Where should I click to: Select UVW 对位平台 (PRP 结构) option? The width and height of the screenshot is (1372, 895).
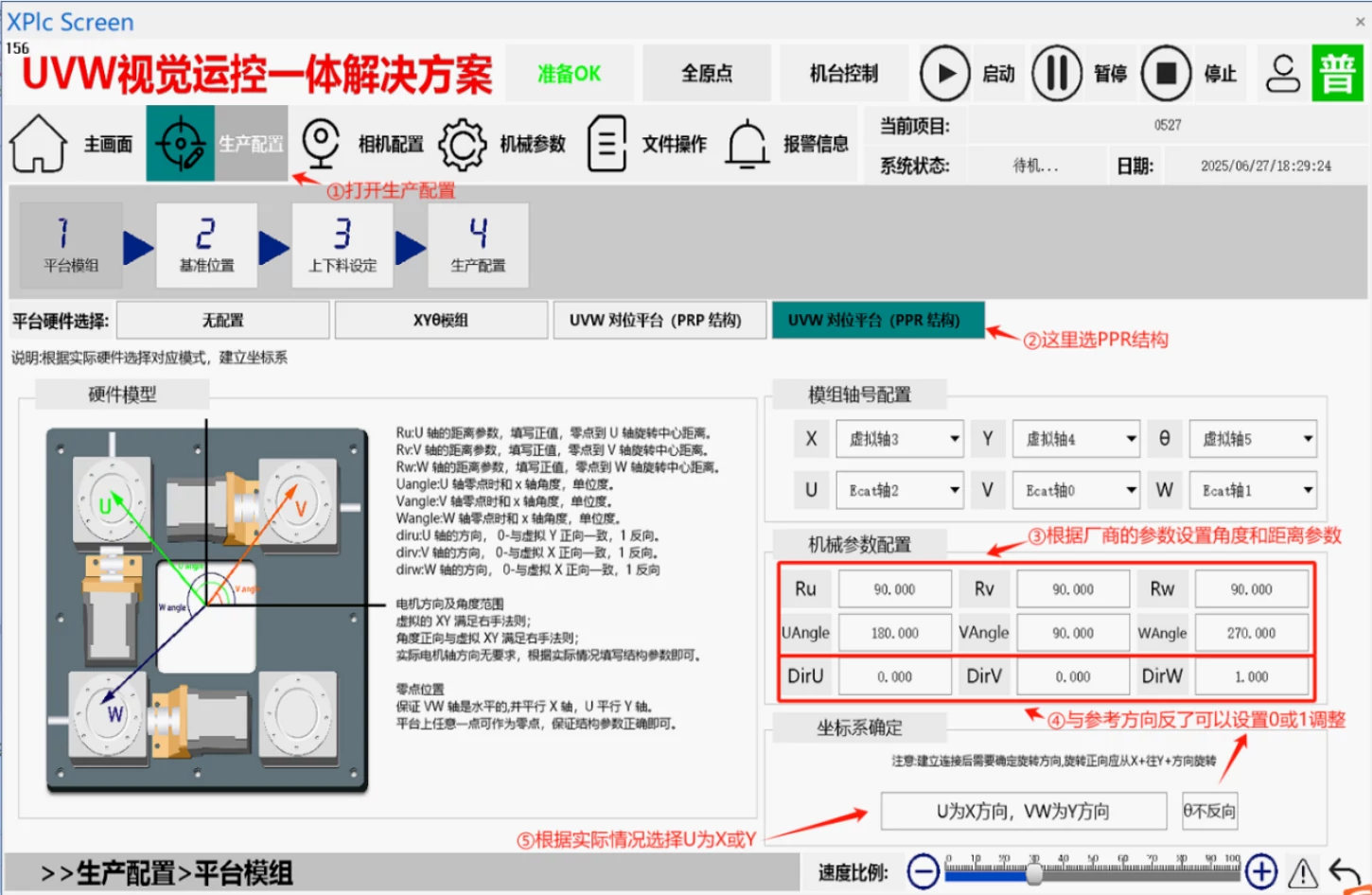(x=655, y=320)
